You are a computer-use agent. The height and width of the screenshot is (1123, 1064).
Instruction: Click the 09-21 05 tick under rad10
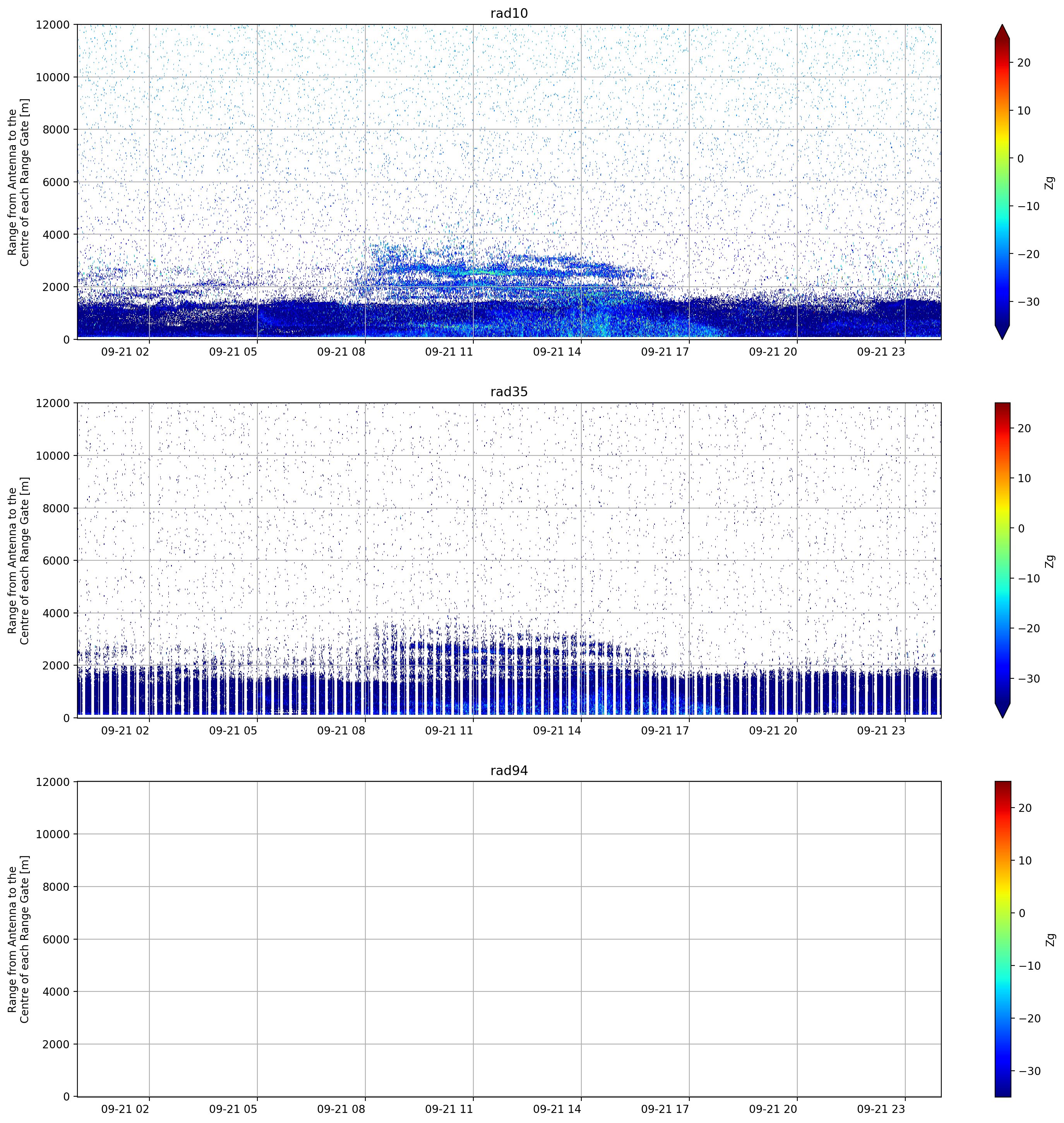(x=233, y=352)
